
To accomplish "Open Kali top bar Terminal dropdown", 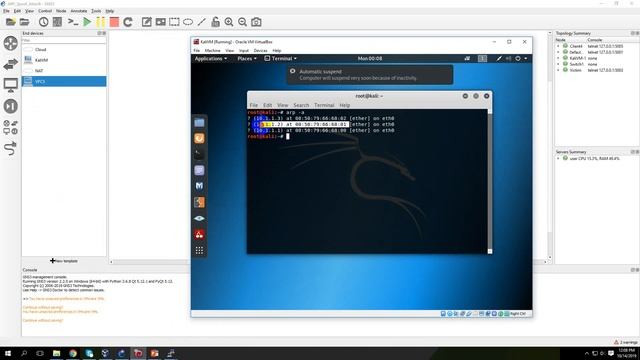I will [x=280, y=58].
